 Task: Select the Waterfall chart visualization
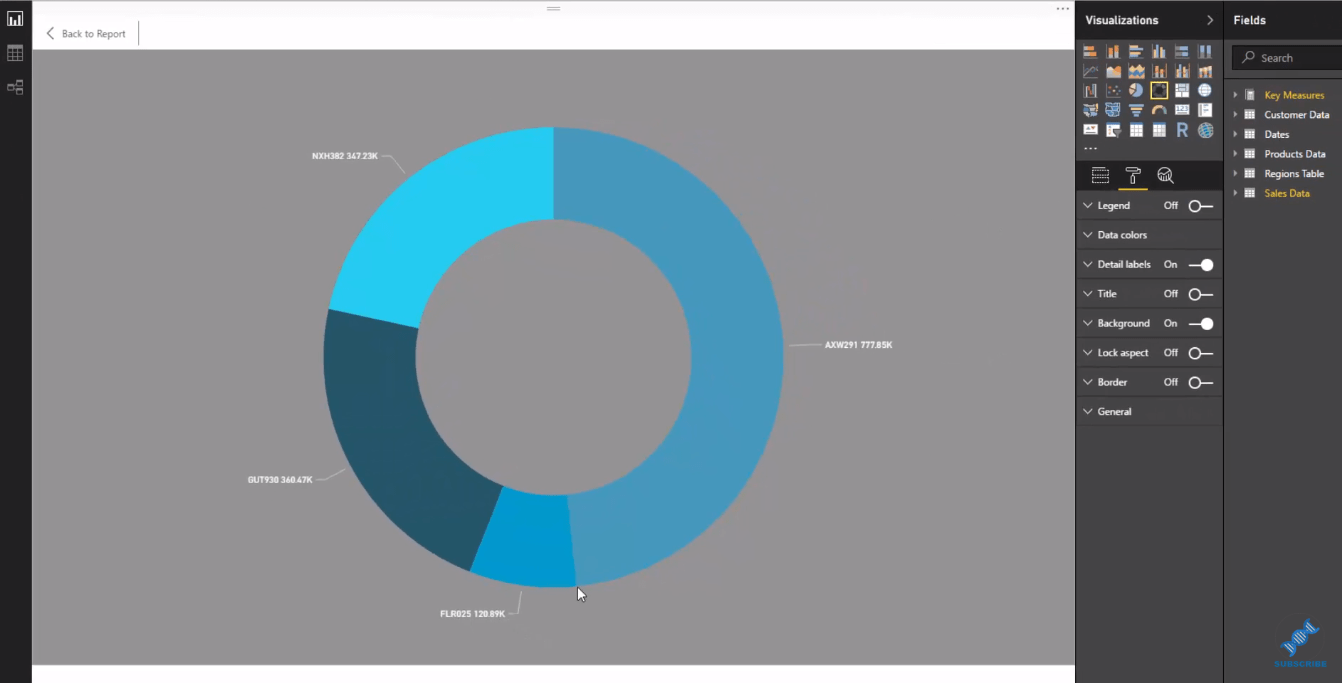pyautogui.click(x=1090, y=91)
